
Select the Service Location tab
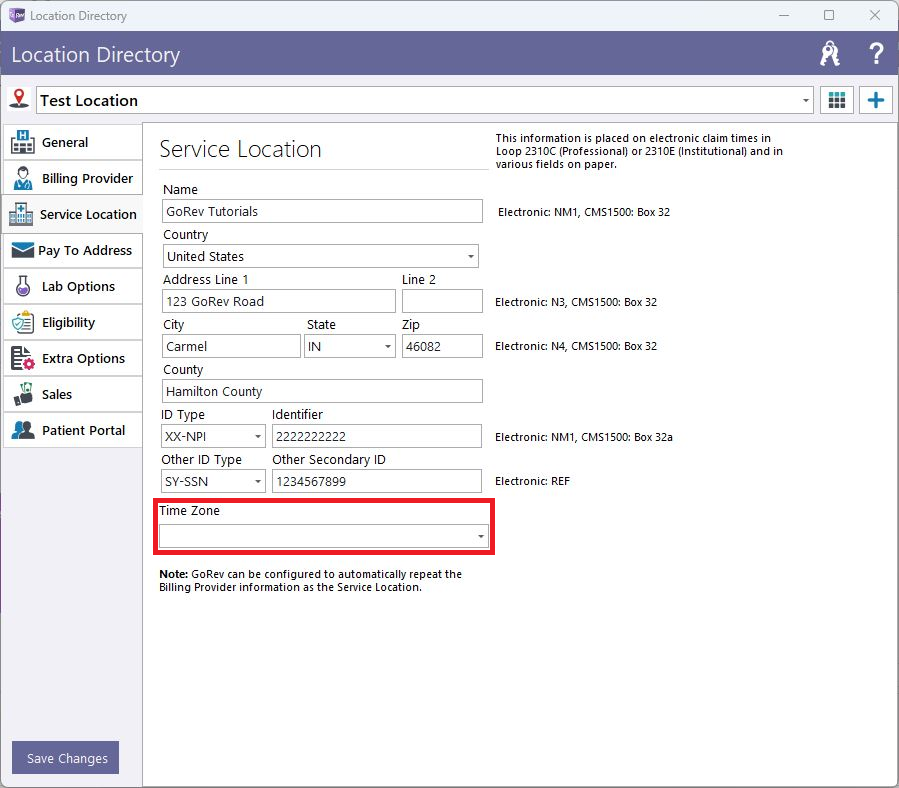pyautogui.click(x=72, y=214)
